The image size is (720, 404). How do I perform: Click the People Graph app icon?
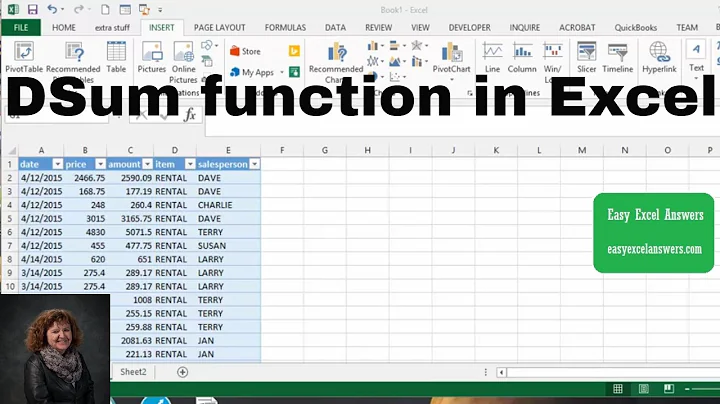click(x=294, y=72)
